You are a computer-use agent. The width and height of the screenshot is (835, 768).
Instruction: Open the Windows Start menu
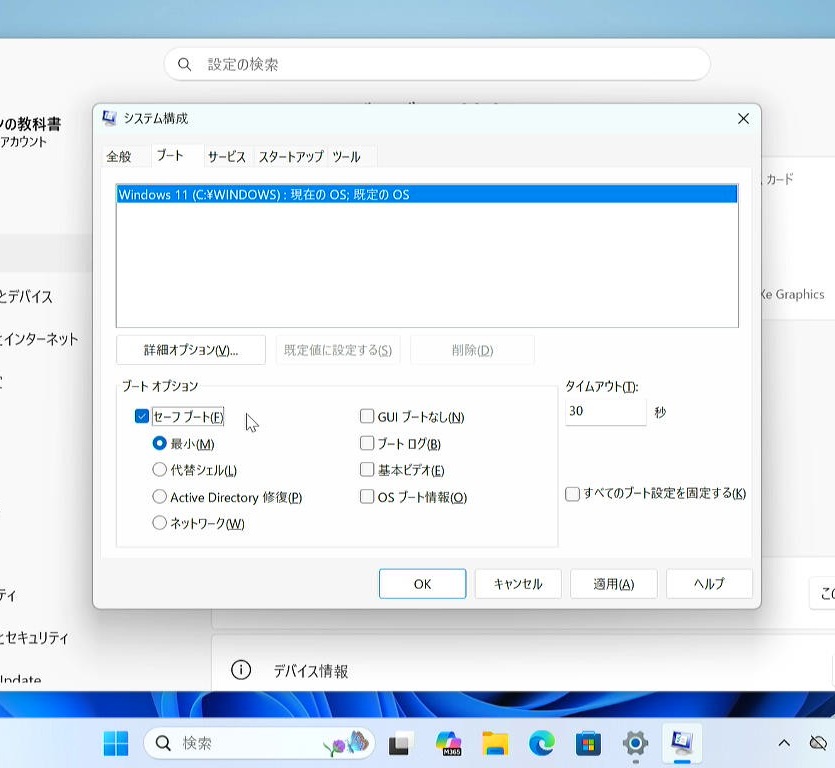click(x=116, y=743)
